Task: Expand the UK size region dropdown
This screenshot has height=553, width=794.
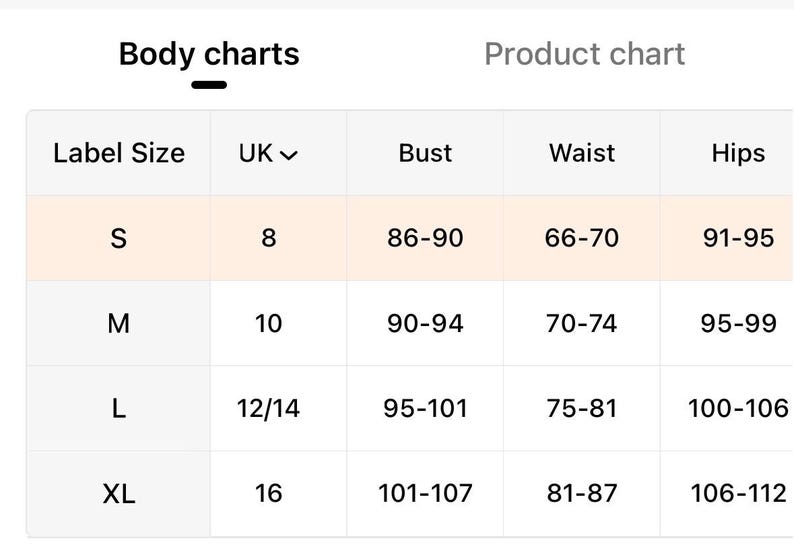Action: click(x=269, y=154)
